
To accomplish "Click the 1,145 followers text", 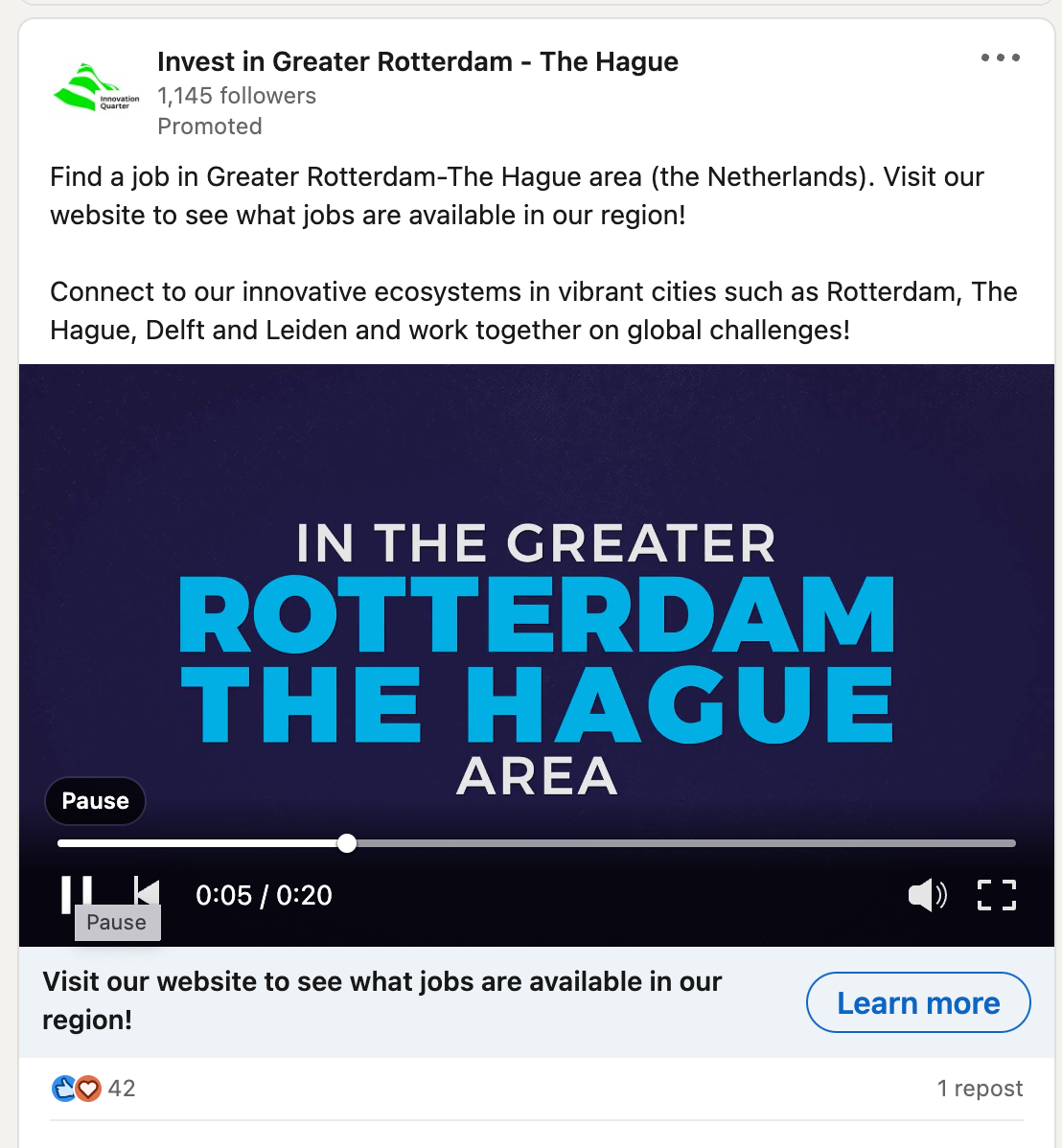I will pos(237,95).
